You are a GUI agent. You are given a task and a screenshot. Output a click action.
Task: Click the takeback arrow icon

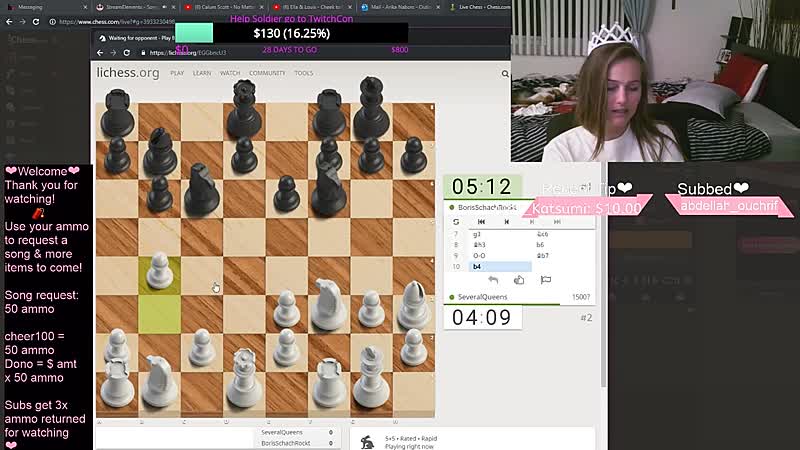pos(493,280)
